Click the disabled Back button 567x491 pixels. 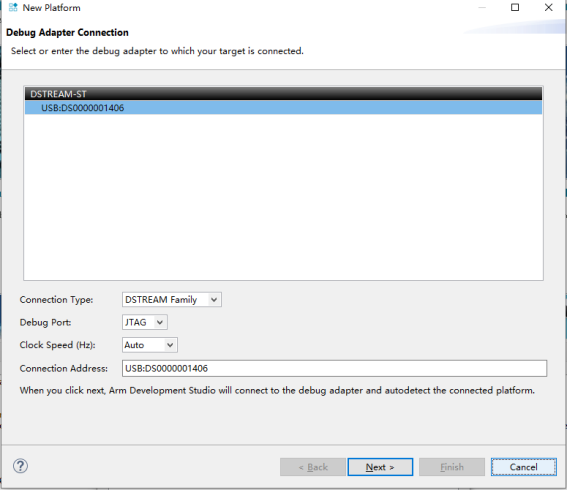point(313,467)
